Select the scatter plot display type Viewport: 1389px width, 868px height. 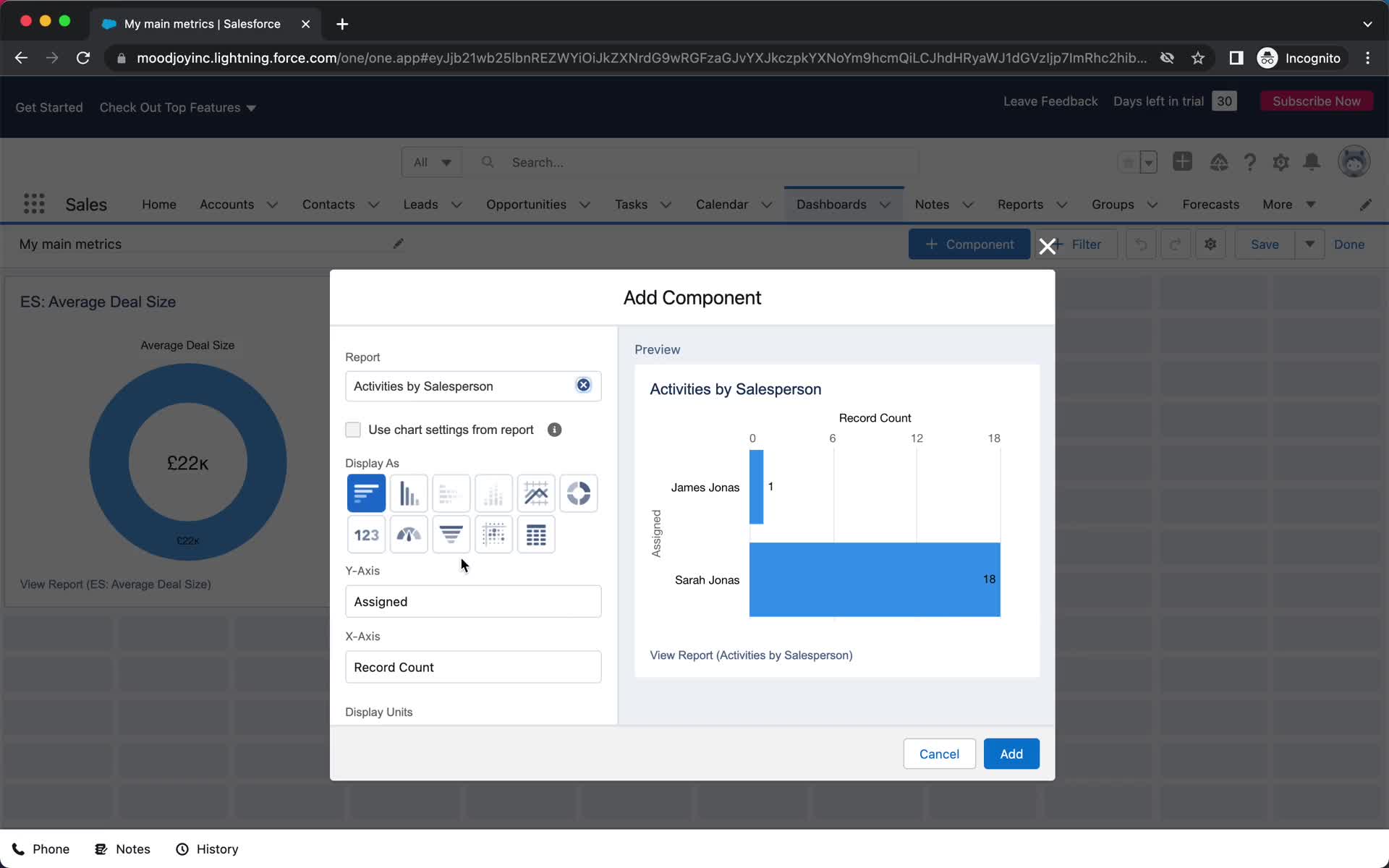tap(493, 534)
